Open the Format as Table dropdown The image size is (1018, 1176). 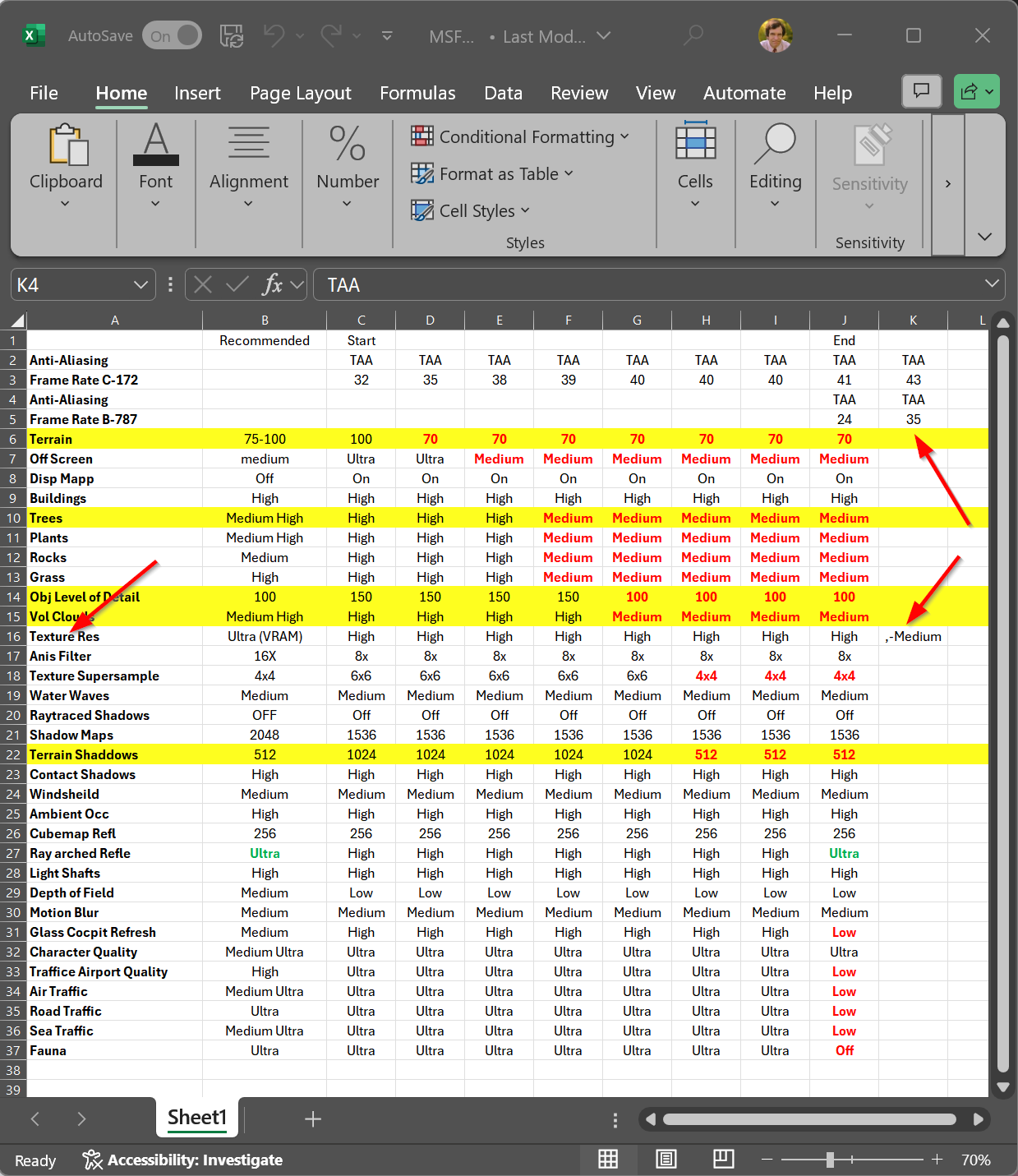tap(493, 173)
